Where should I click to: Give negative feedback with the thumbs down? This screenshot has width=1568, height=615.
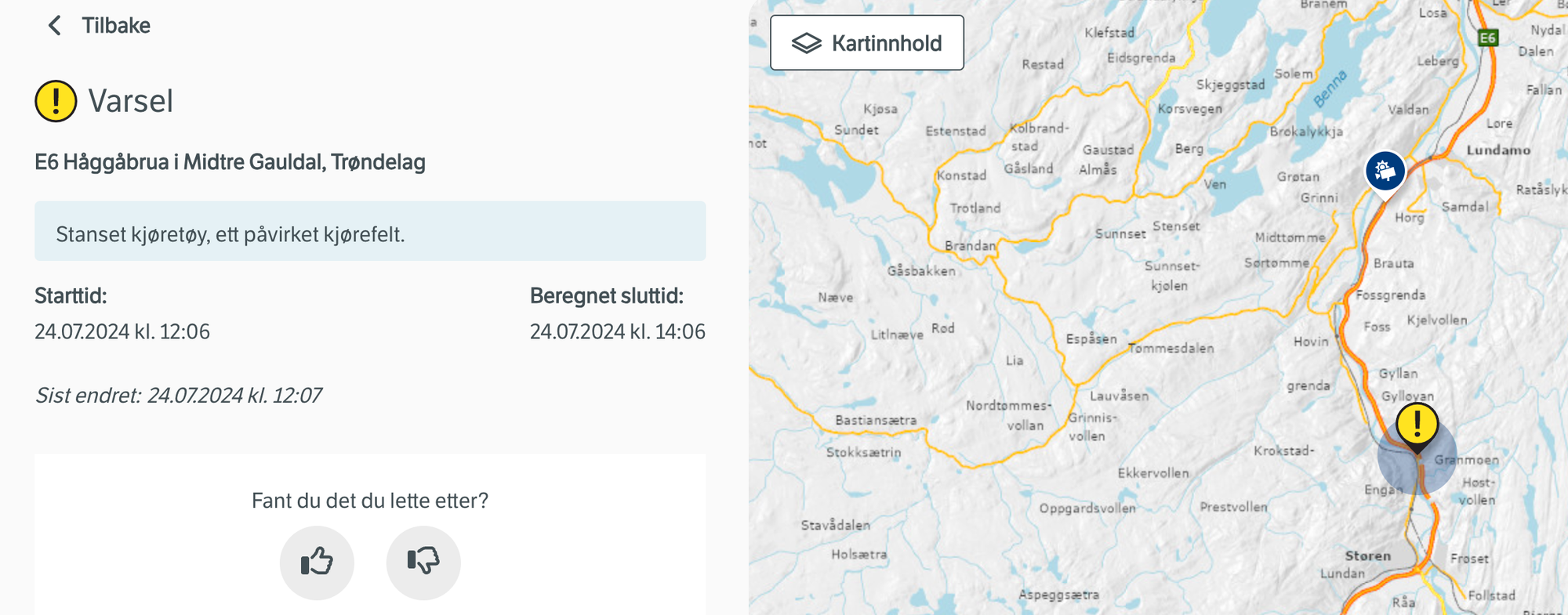[x=423, y=562]
